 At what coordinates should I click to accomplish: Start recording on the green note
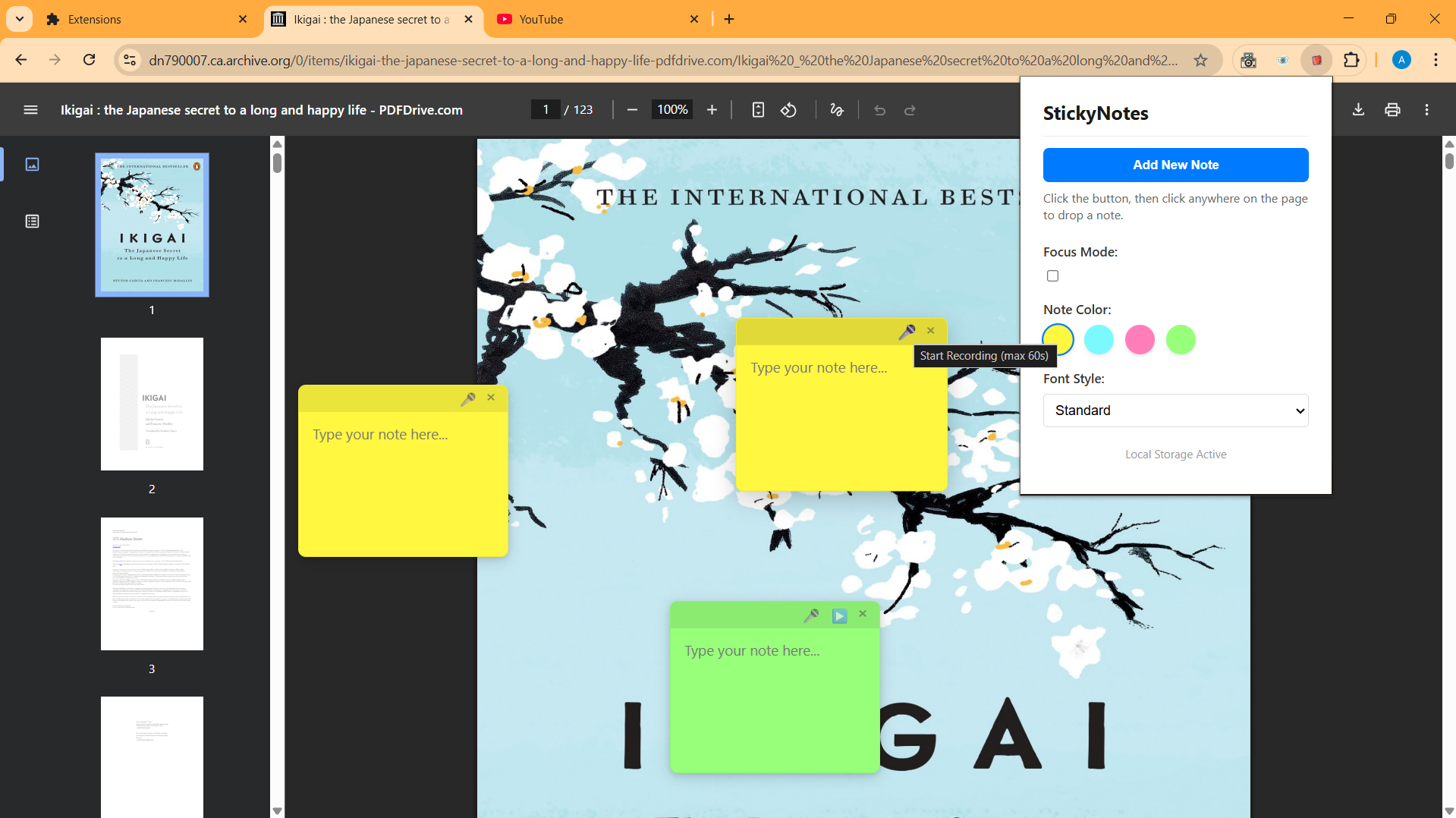coord(811,615)
